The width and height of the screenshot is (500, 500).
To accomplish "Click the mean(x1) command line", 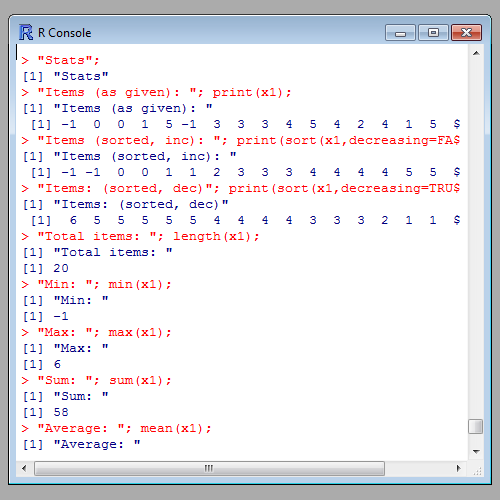I will pos(117,428).
